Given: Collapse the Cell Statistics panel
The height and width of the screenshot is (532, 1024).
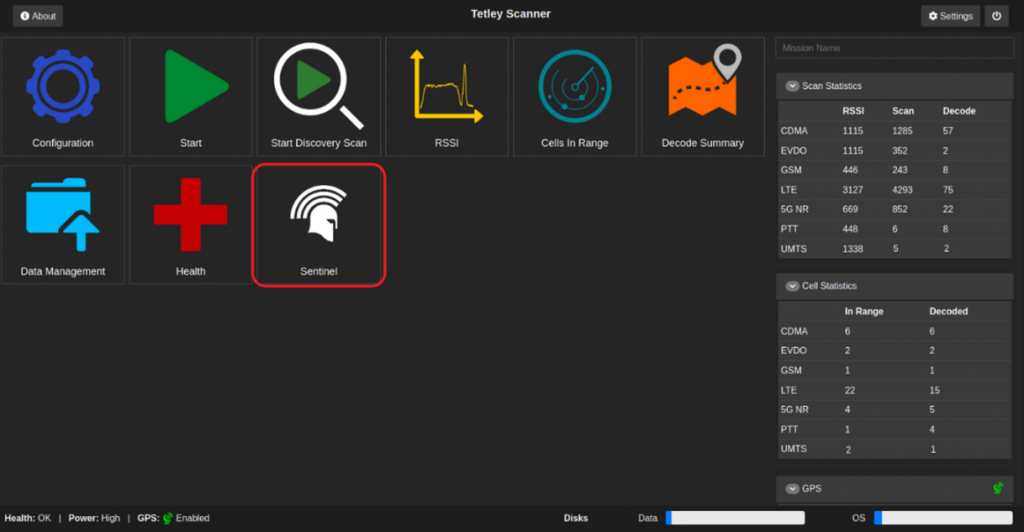Looking at the screenshot, I should (793, 286).
